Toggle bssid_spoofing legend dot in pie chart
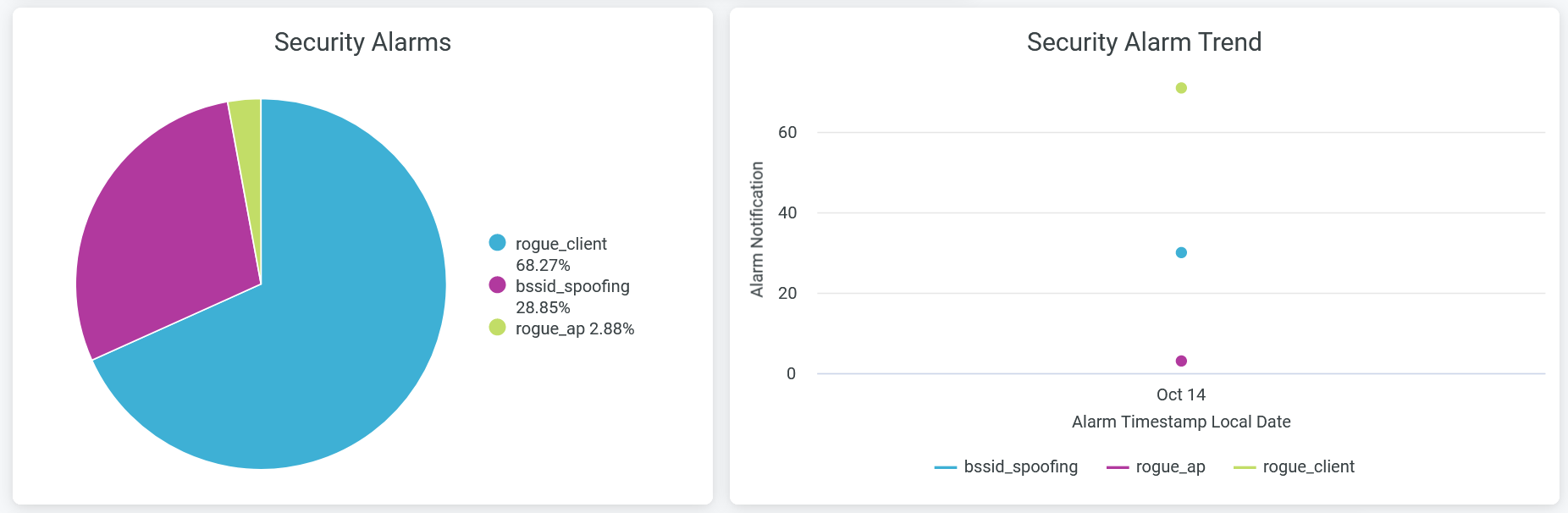 (497, 285)
